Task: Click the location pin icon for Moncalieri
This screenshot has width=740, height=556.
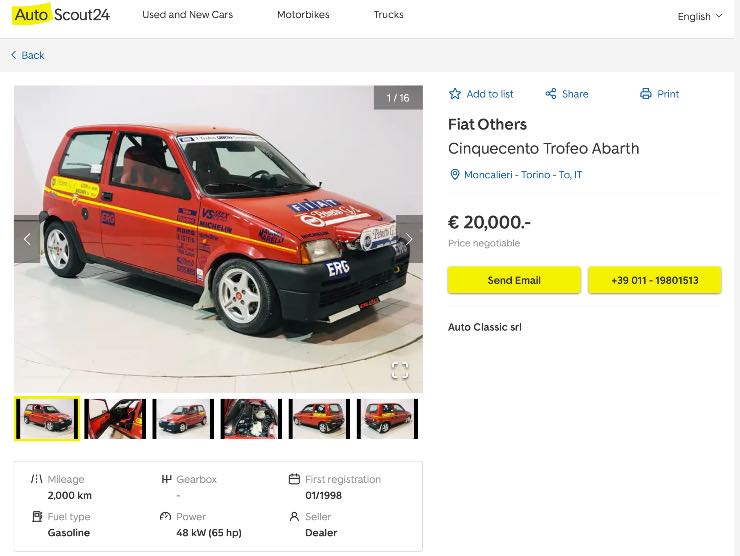Action: [455, 175]
